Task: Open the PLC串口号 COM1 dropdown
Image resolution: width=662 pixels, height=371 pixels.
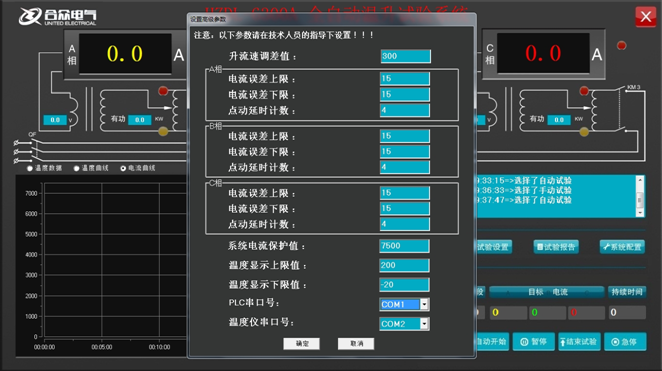Action: (x=424, y=304)
